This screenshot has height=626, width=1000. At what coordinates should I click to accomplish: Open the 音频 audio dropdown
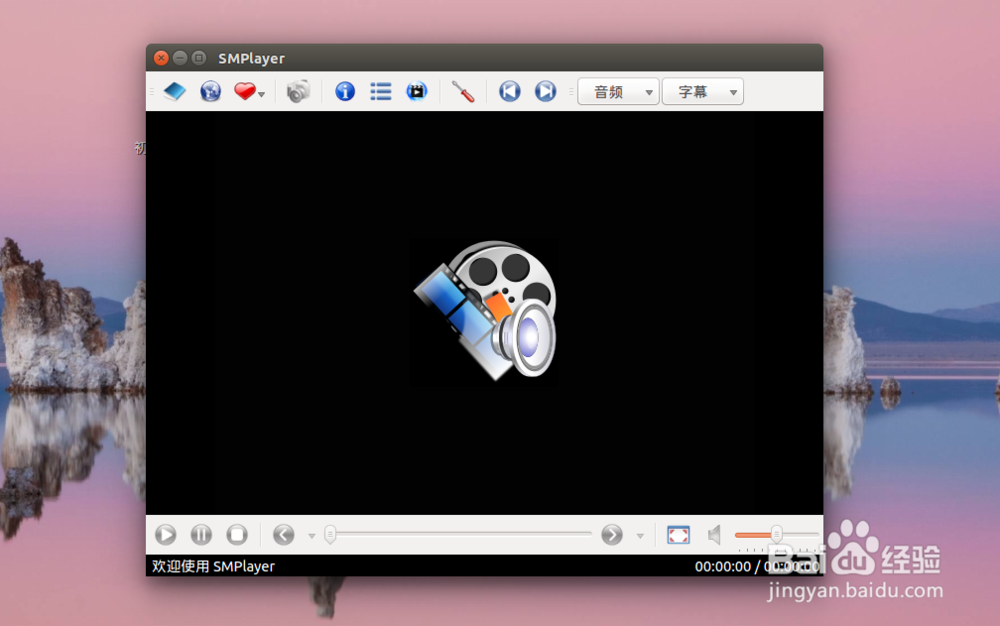618,92
